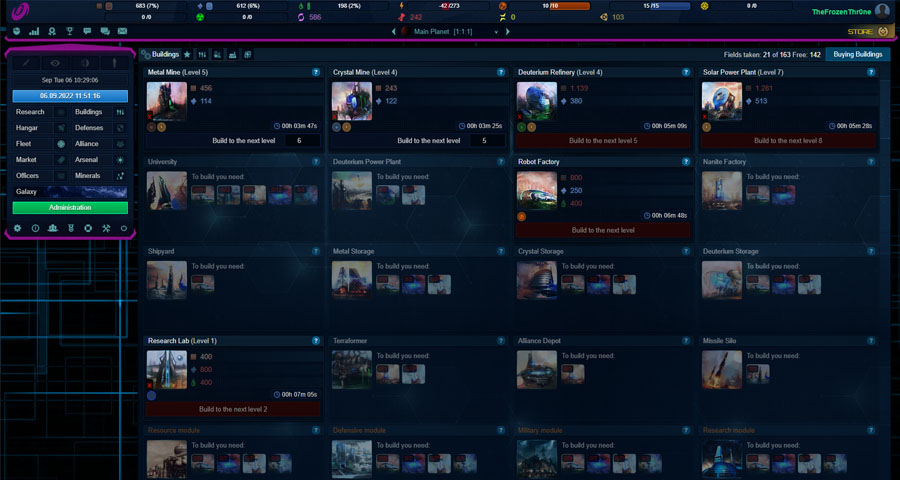Screen dimensions: 900x480
Task: Open help icon for Solar Power Plant
Action: [871, 72]
